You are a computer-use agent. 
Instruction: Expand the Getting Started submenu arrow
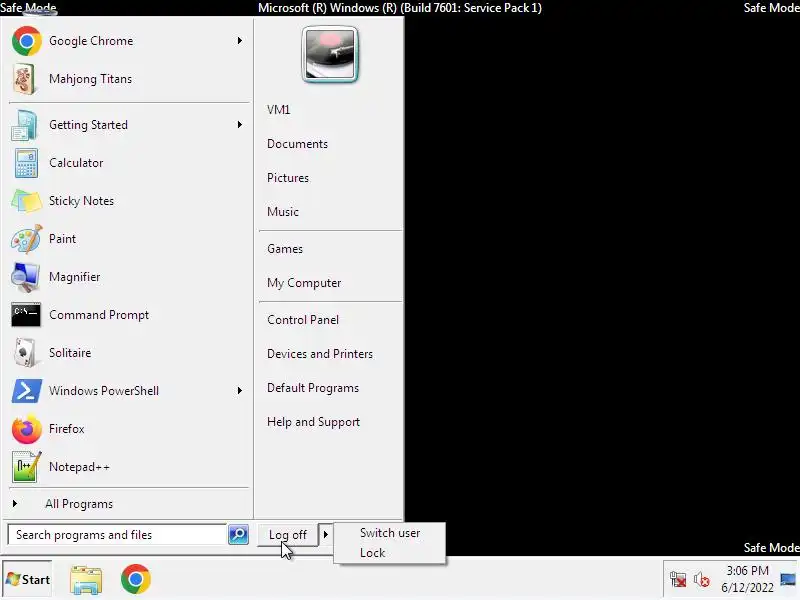pyautogui.click(x=240, y=125)
